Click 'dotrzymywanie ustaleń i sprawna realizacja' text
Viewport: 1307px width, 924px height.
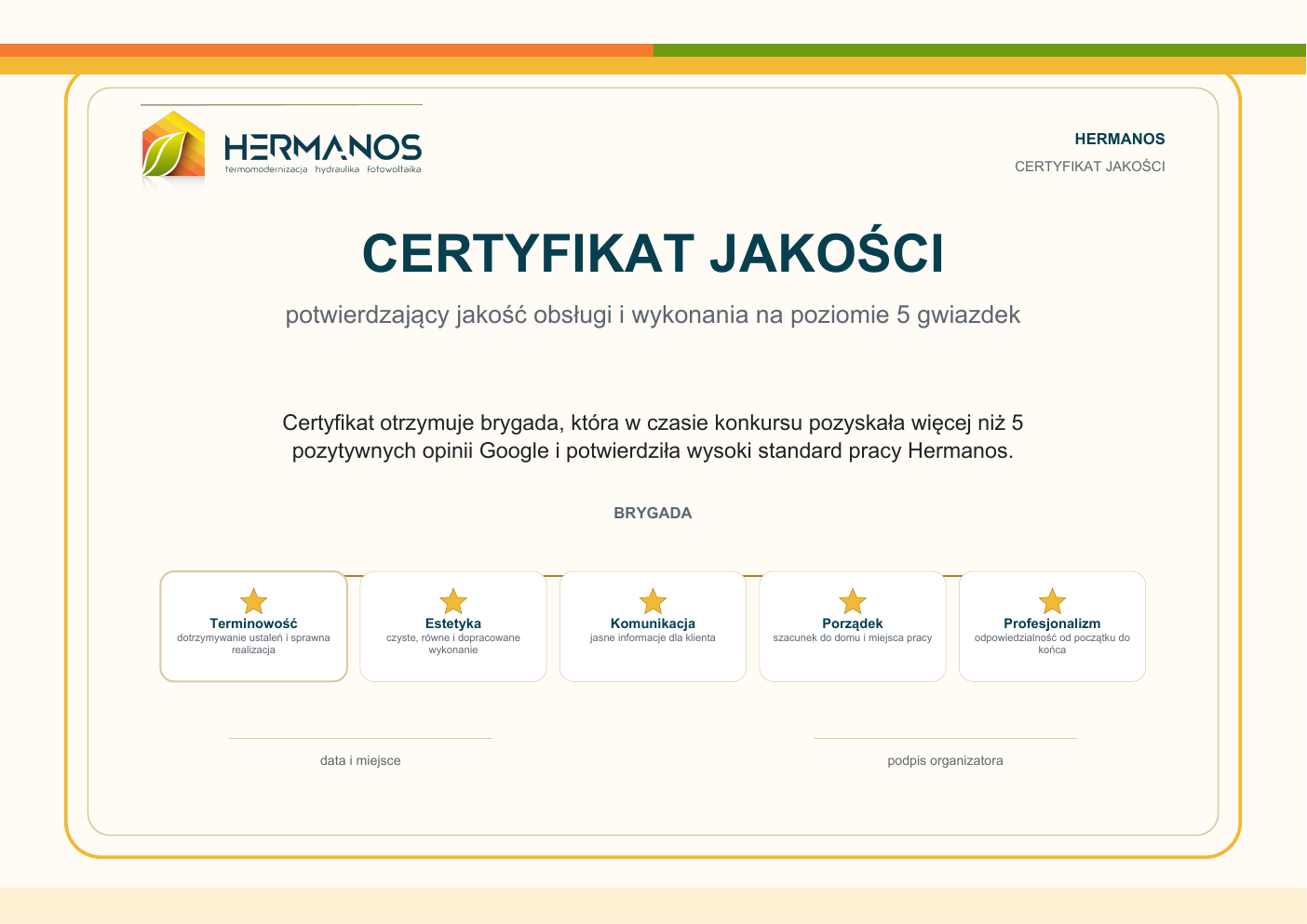point(253,644)
